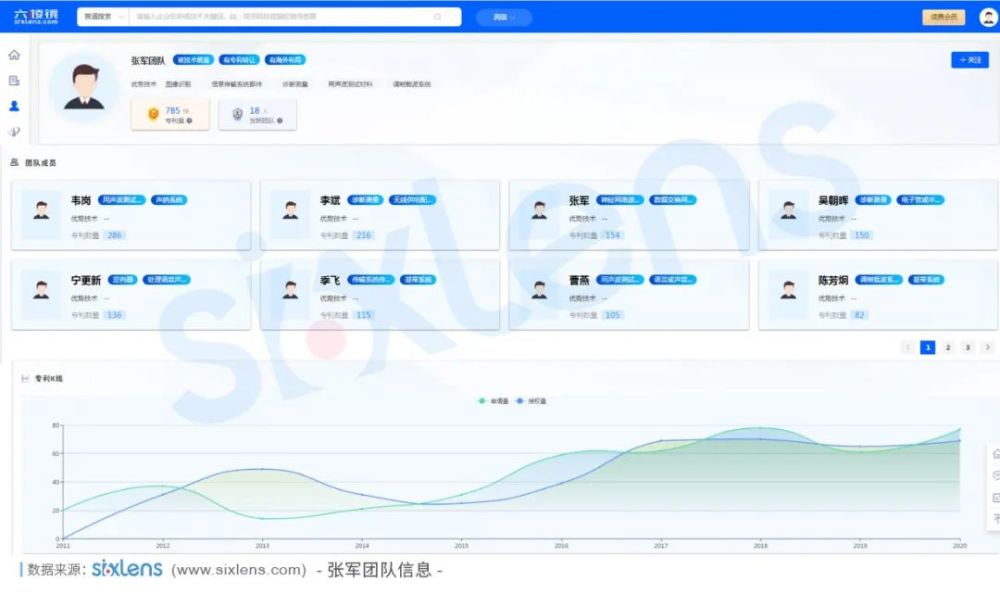Toggle the blue series in chart legend

[531, 401]
